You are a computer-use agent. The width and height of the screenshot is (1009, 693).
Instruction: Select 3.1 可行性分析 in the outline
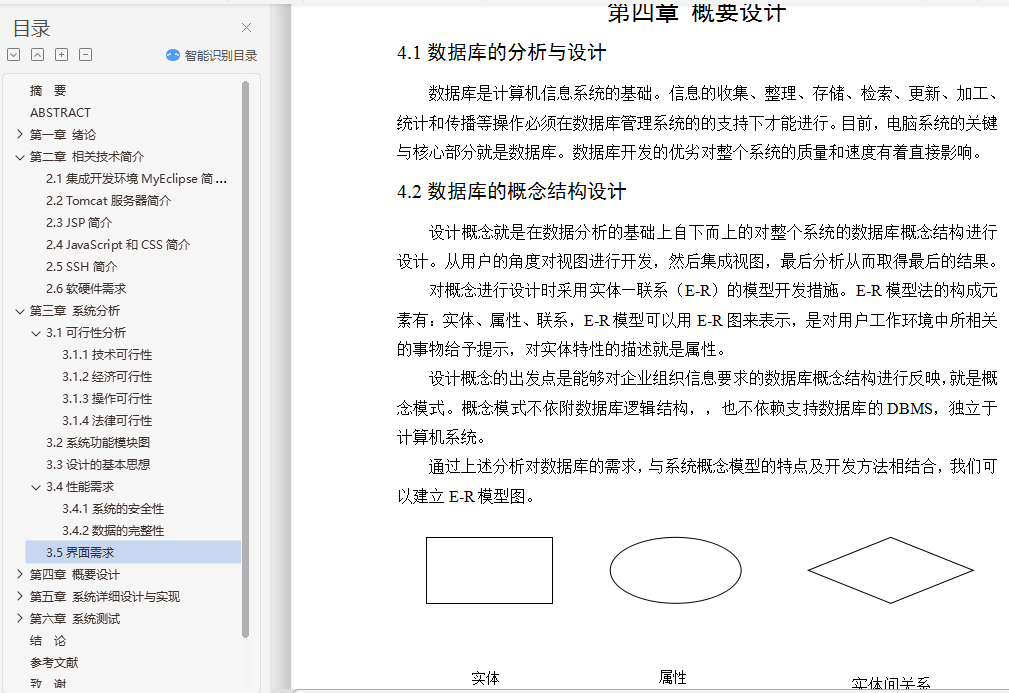[86, 333]
